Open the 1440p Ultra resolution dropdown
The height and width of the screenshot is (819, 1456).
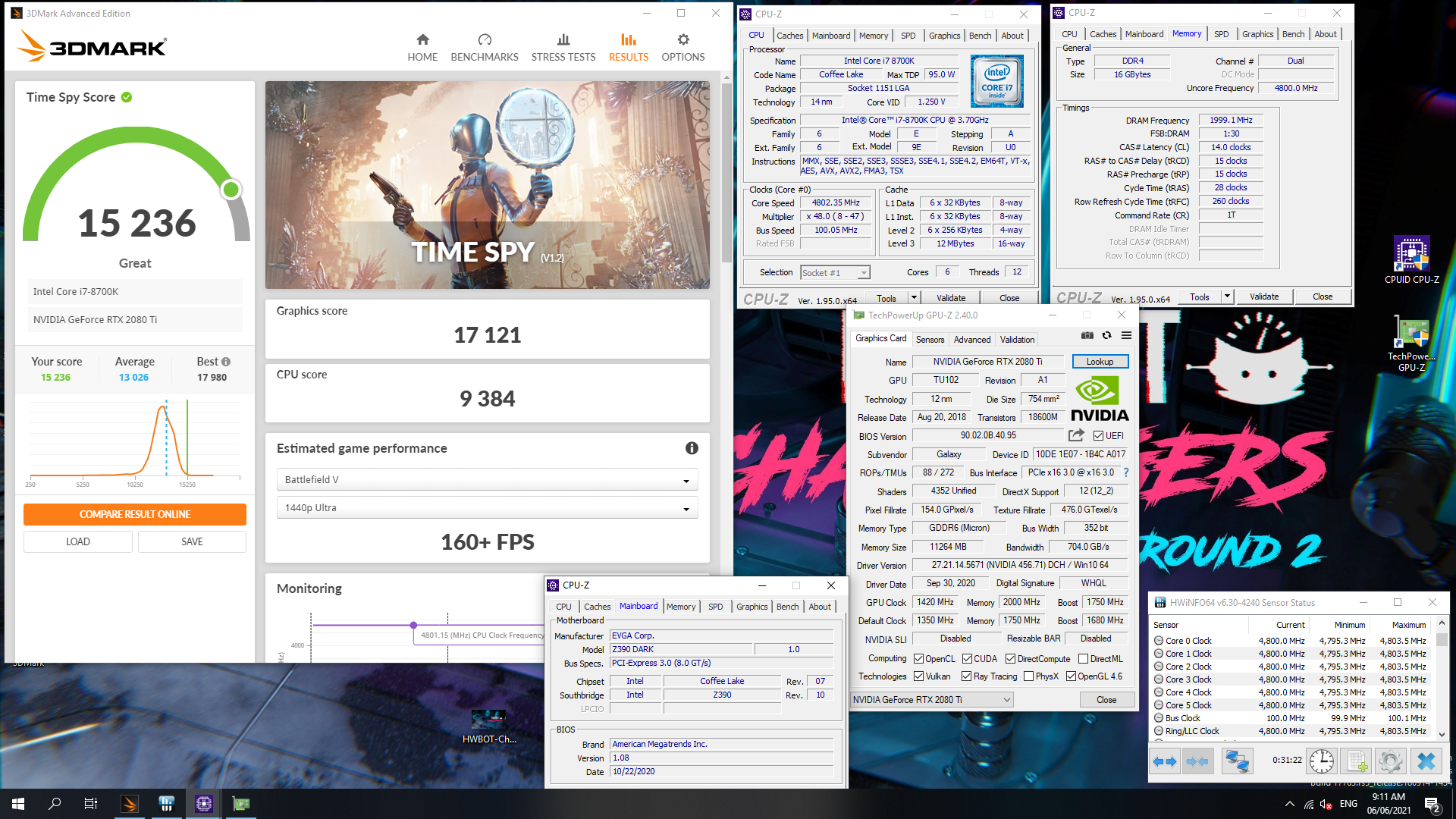[487, 507]
